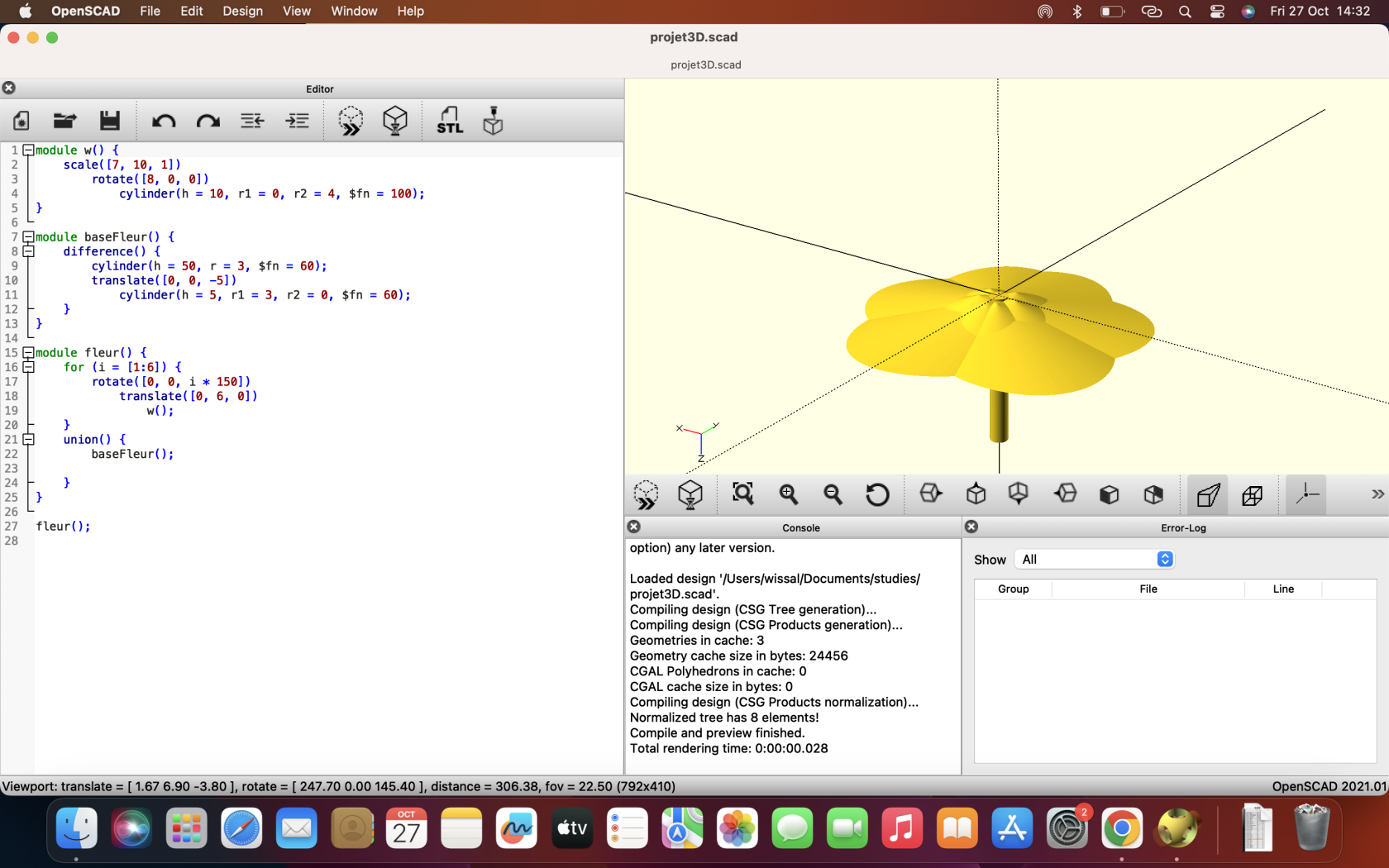
Task: Sort Error-Log by the Group column
Action: point(1013,589)
